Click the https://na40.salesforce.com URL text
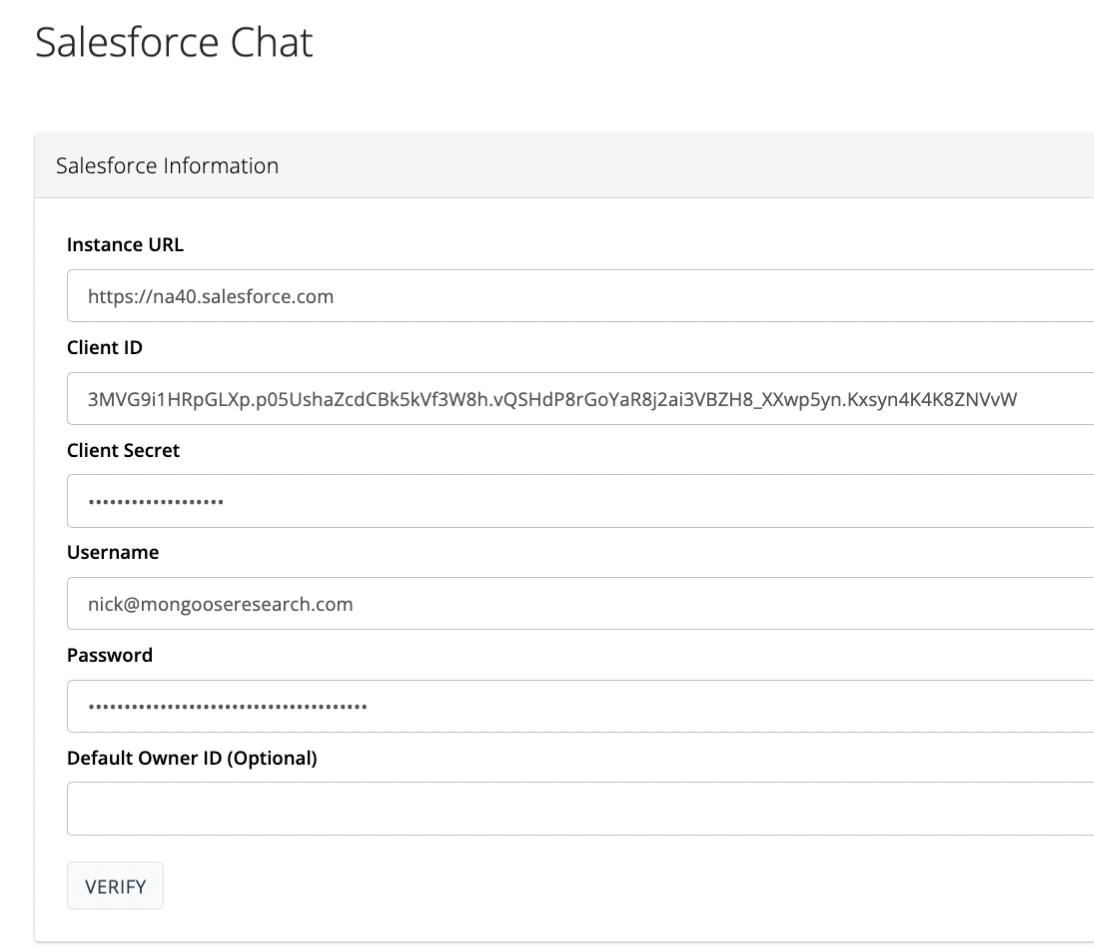This screenshot has width=1094, height=948. click(210, 296)
